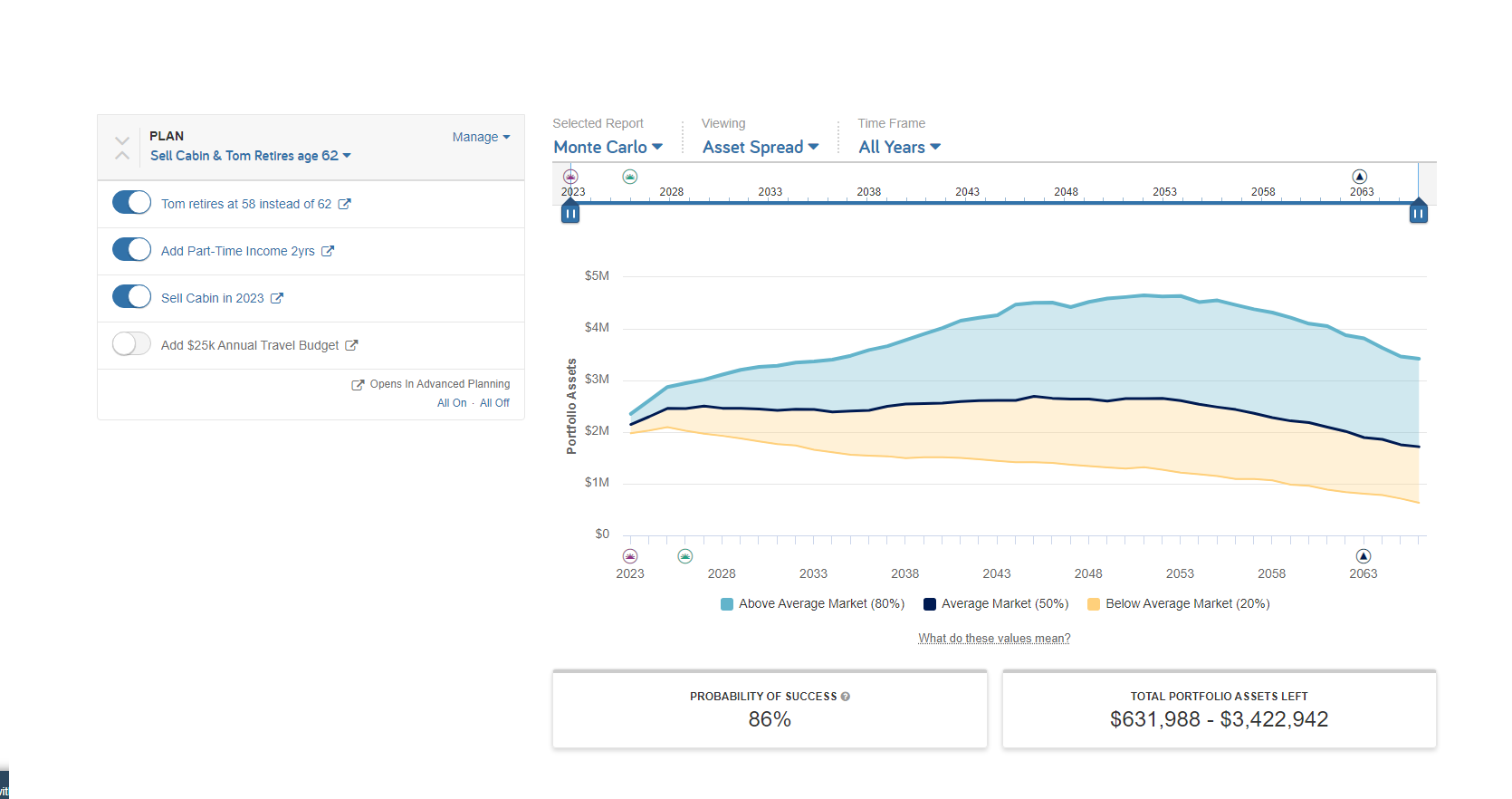Open the Monte Carlo report dropdown
The image size is (1512, 799).
[608, 147]
